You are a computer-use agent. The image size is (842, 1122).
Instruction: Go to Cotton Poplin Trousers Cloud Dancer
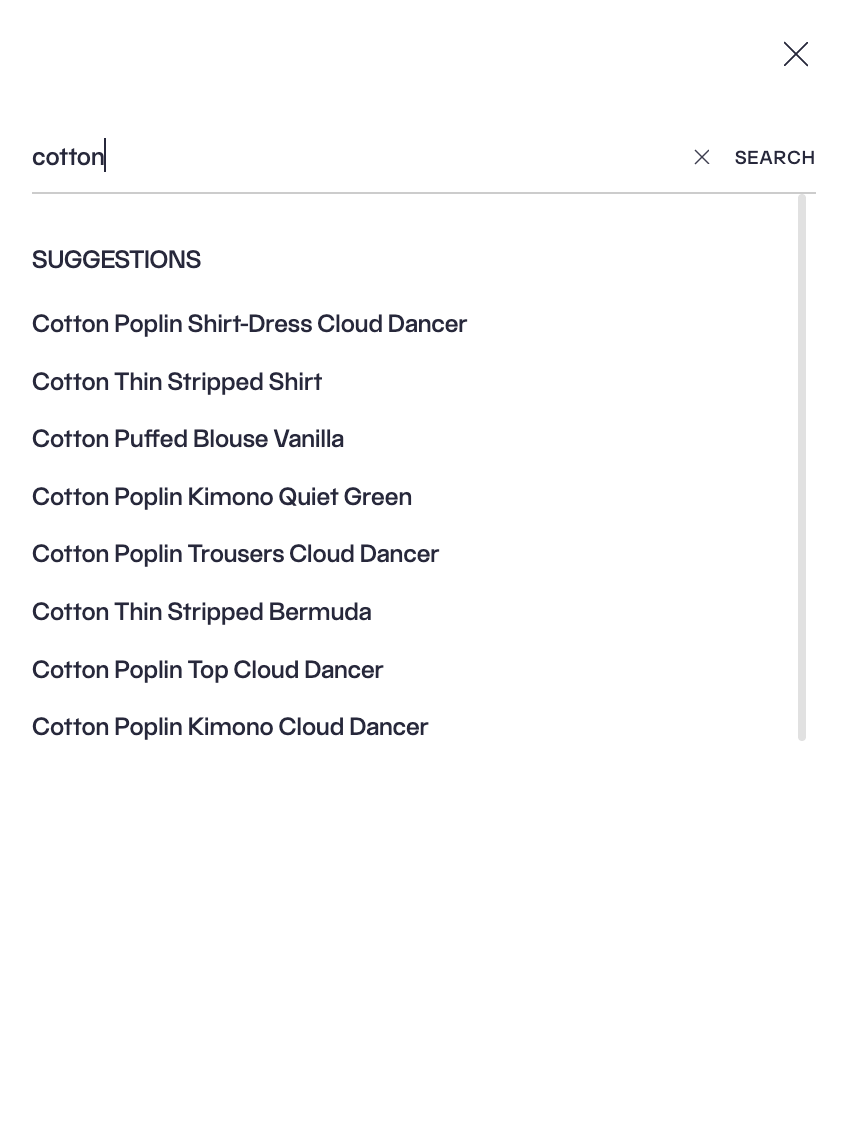tap(235, 554)
